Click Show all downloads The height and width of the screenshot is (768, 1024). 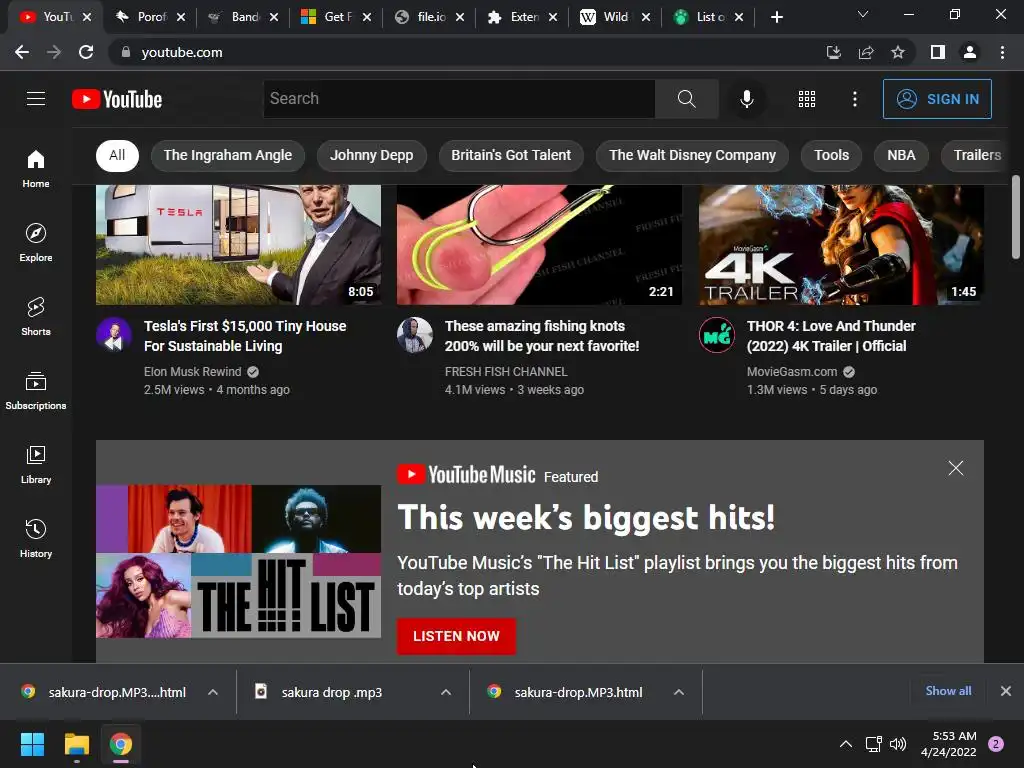pos(948,691)
